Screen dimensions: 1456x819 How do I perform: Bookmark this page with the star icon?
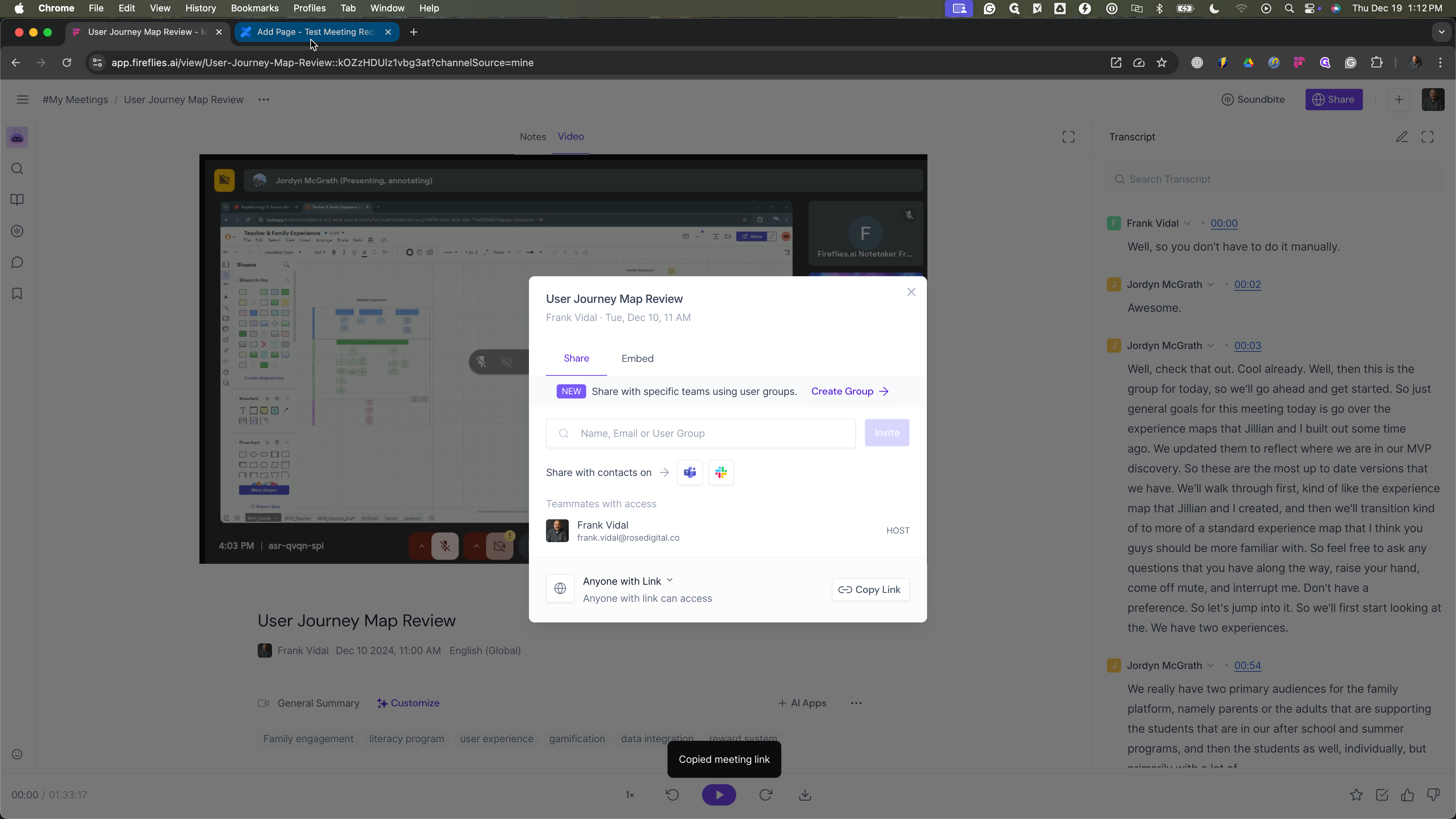pos(1162,63)
